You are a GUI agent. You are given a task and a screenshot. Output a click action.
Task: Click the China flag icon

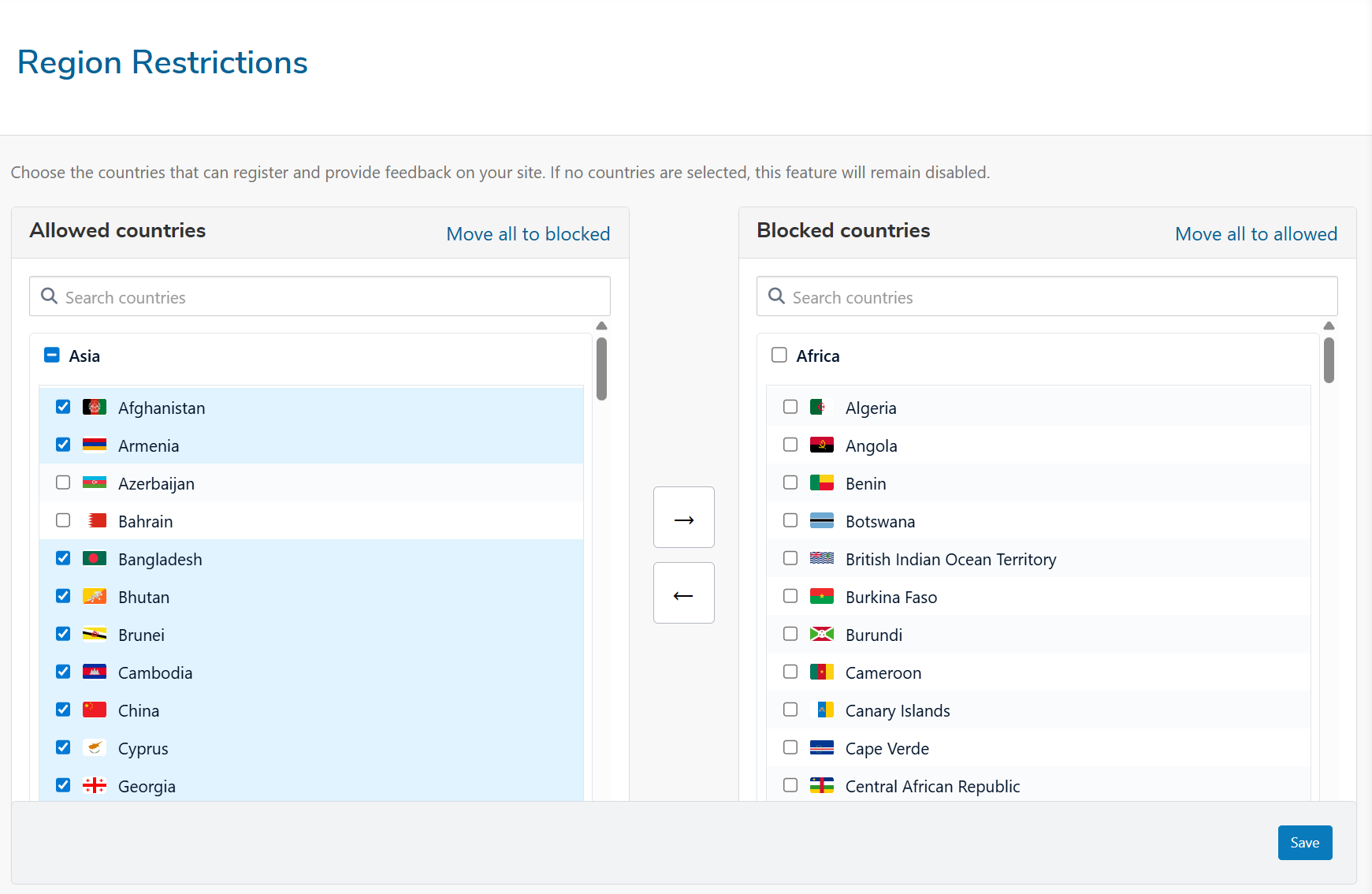[95, 710]
